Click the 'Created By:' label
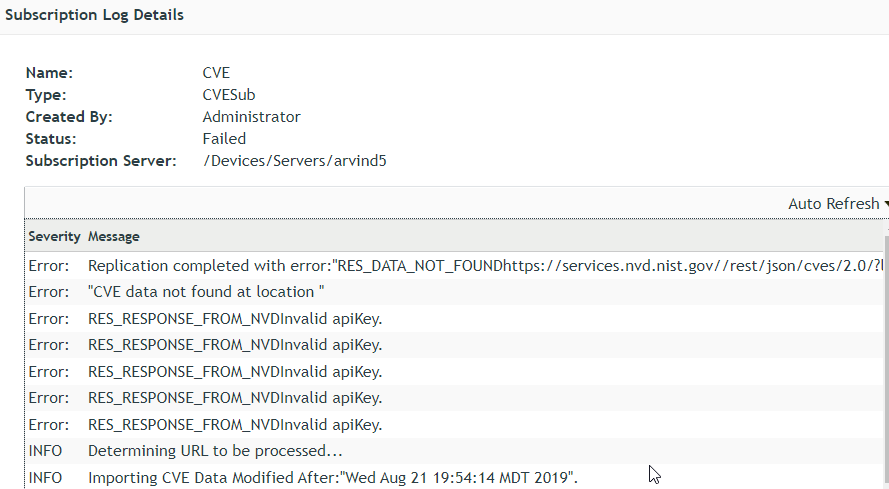The image size is (889, 489). click(x=69, y=117)
